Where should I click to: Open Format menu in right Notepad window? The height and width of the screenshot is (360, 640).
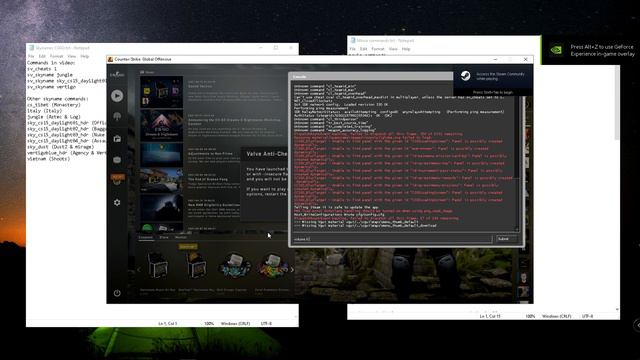pos(378,49)
